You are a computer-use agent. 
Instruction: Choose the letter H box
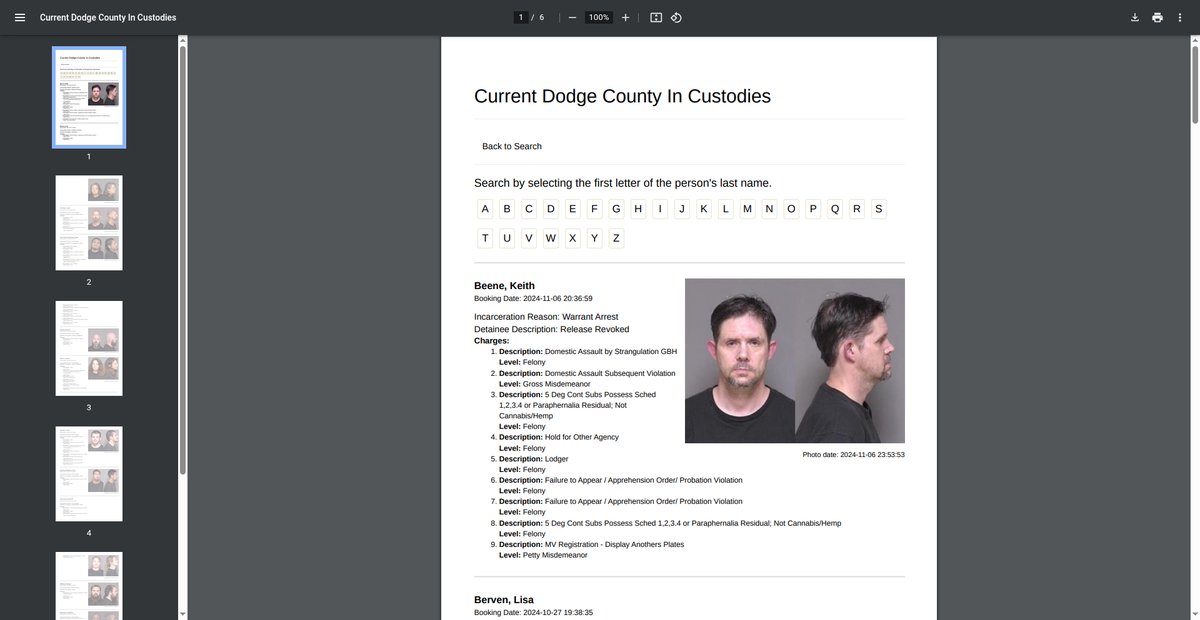638,209
